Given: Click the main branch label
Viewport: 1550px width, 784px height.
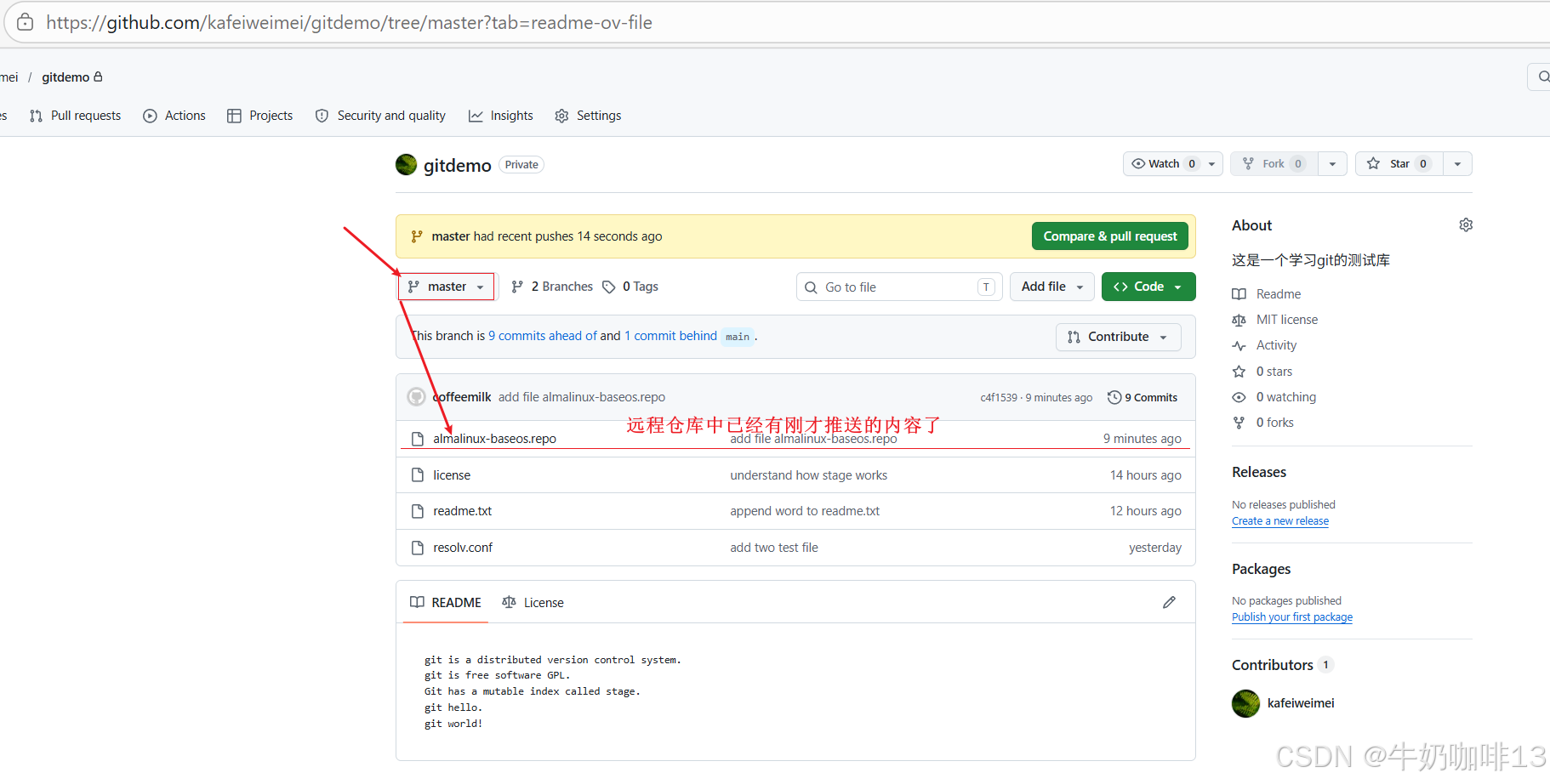Looking at the screenshot, I should 738,337.
